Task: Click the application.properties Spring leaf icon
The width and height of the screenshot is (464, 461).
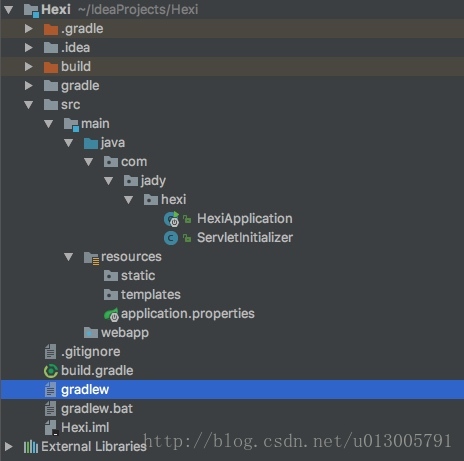Action: pyautogui.click(x=111, y=314)
